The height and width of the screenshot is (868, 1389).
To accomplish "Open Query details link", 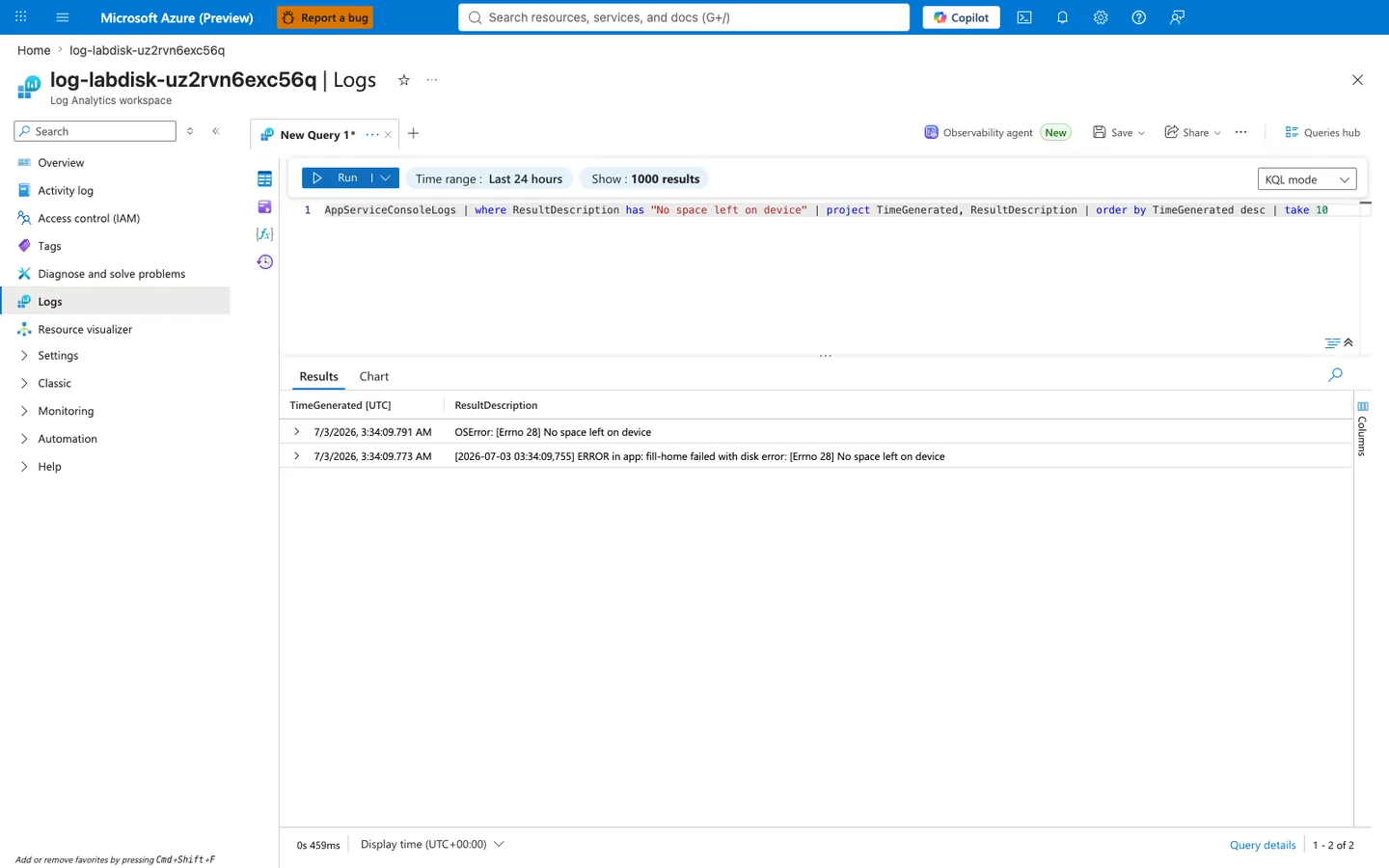I will [x=1263, y=845].
